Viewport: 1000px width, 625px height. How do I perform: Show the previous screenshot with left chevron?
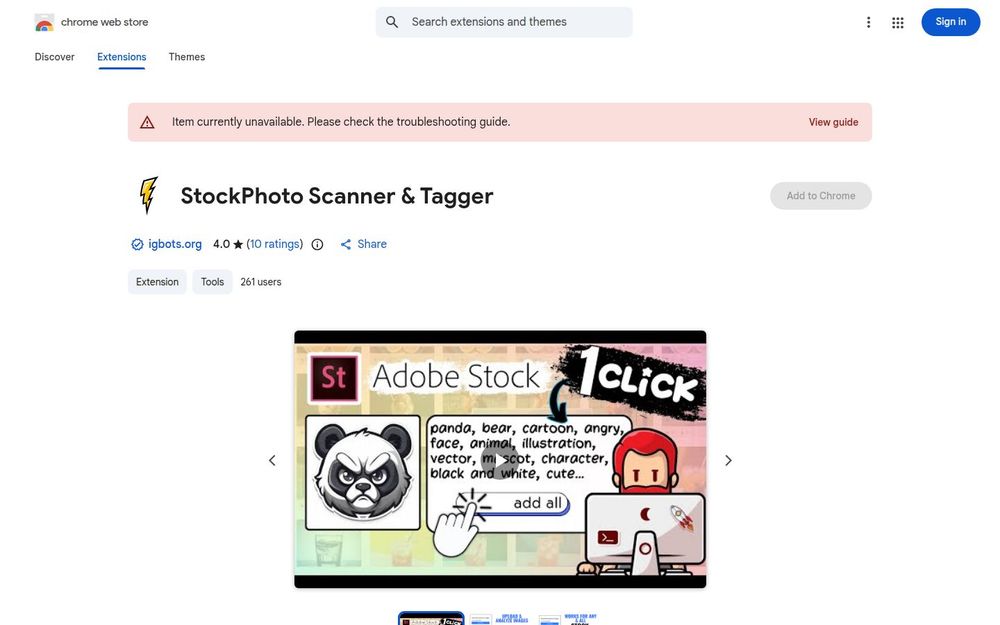coord(272,460)
